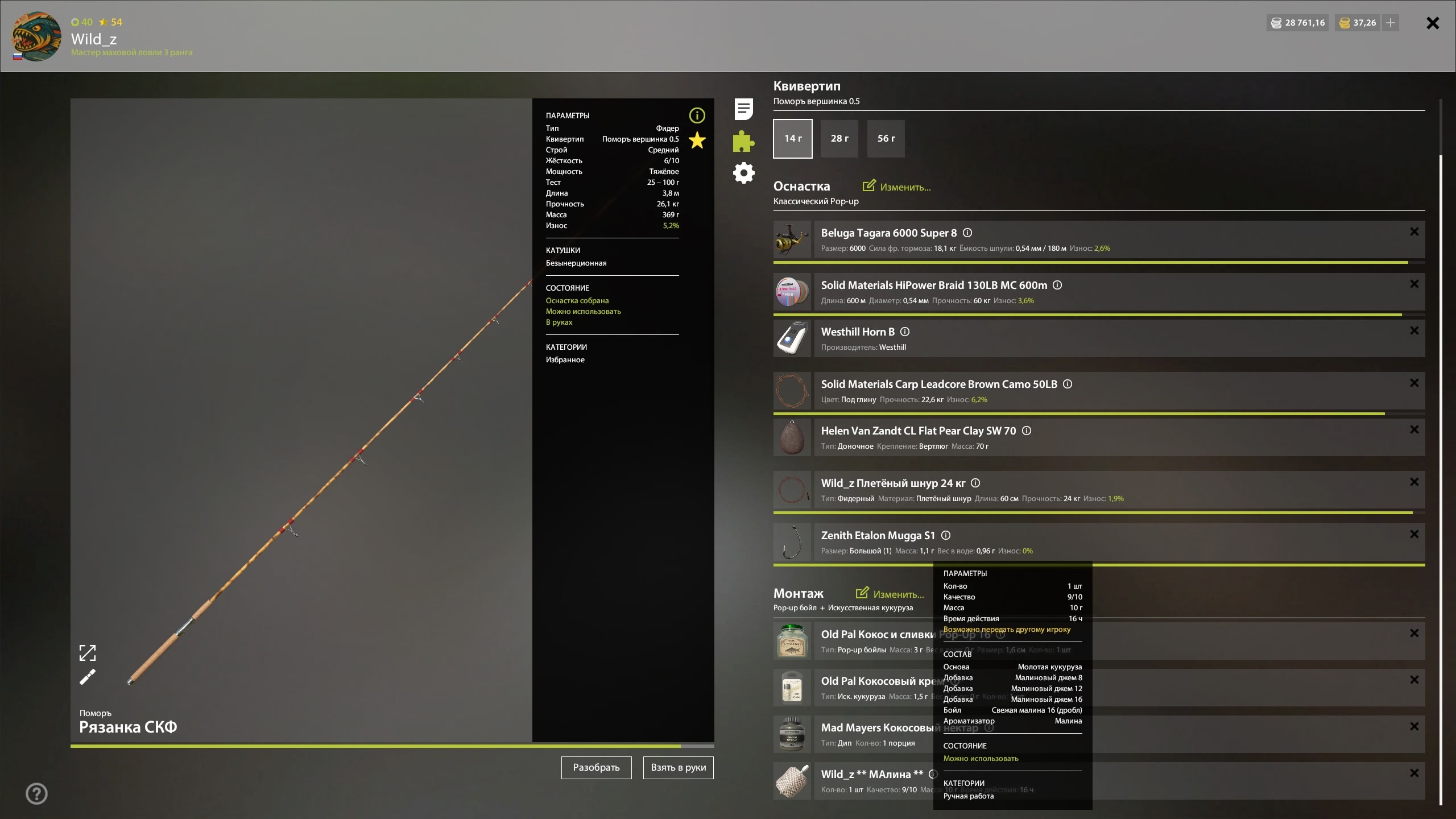Click Изменить next to Оснастка
The image size is (1456, 819).
point(897,187)
